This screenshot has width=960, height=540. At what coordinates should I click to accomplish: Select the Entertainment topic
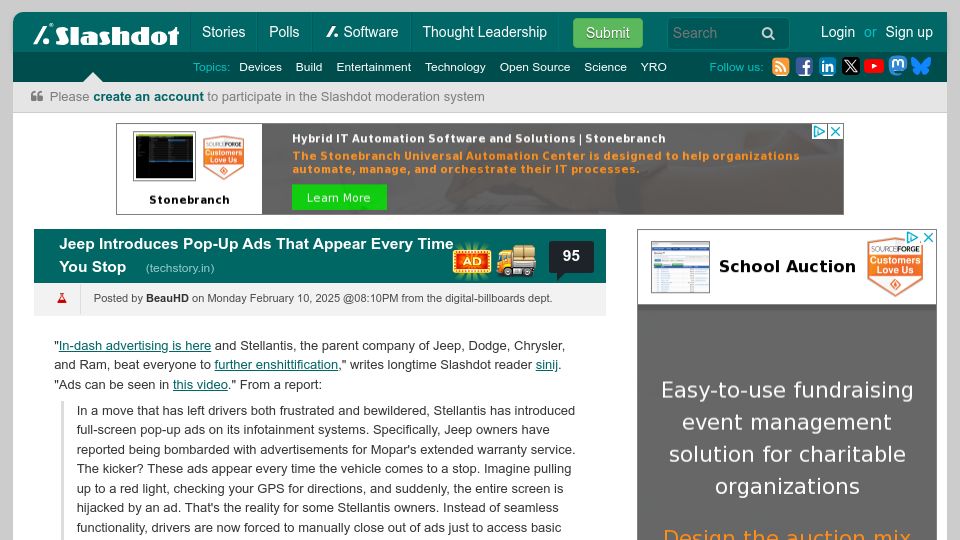point(373,67)
